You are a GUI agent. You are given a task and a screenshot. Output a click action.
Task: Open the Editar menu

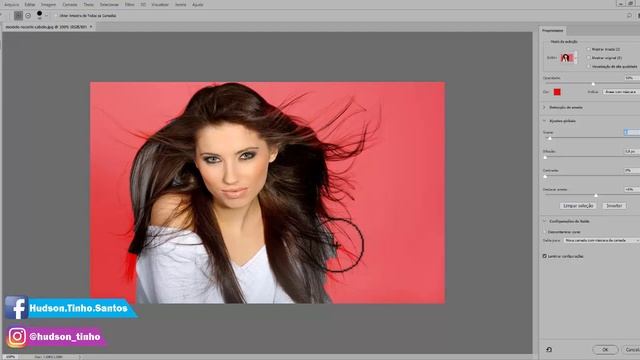pos(30,4)
